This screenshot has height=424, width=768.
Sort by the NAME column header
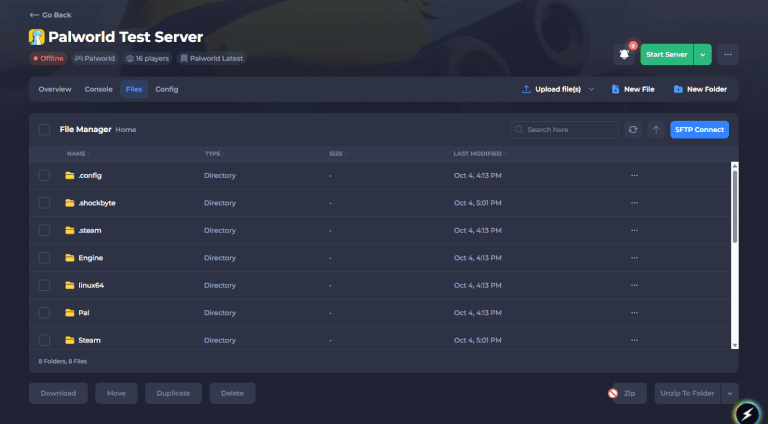point(78,154)
